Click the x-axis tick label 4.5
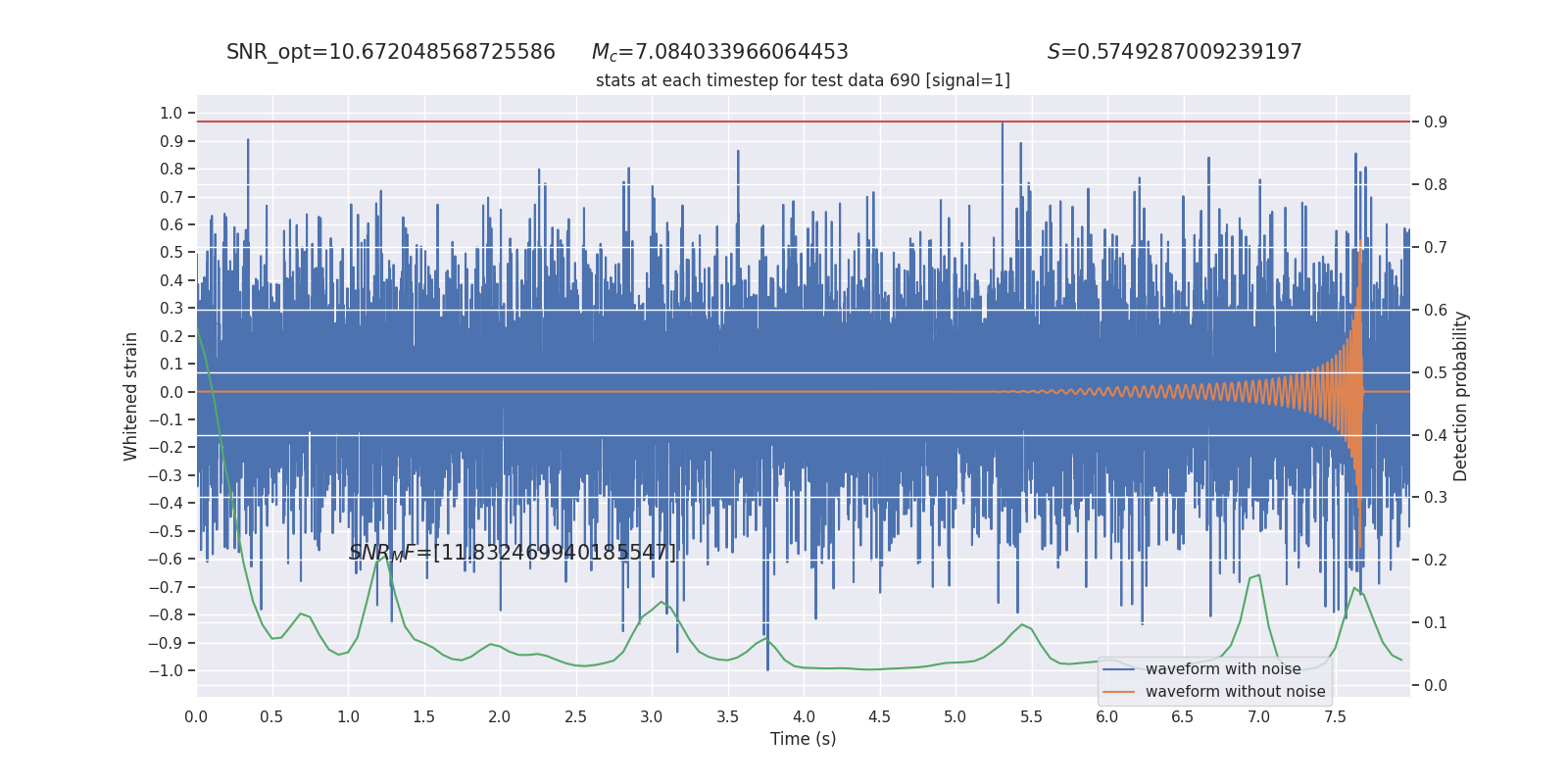The width and height of the screenshot is (1568, 784). click(x=879, y=716)
